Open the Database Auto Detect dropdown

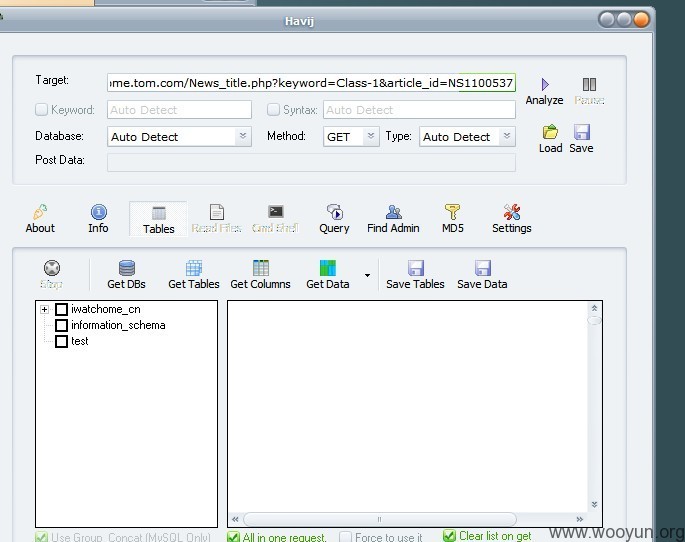243,136
